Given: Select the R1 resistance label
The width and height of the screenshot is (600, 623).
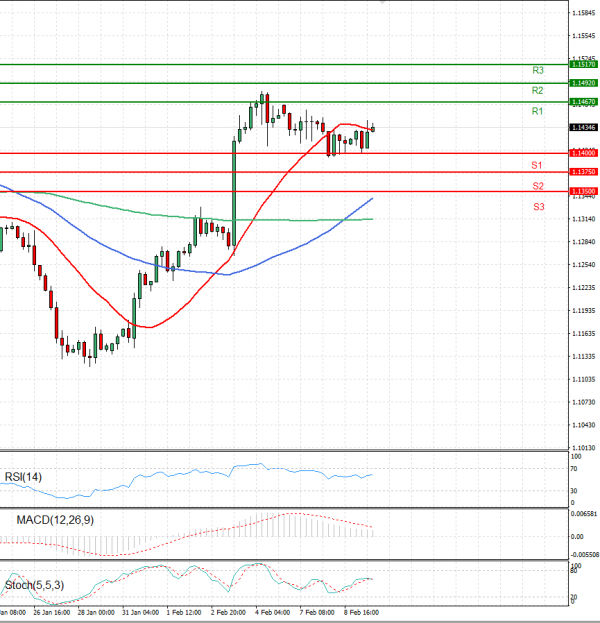Looking at the screenshot, I should click(x=538, y=111).
